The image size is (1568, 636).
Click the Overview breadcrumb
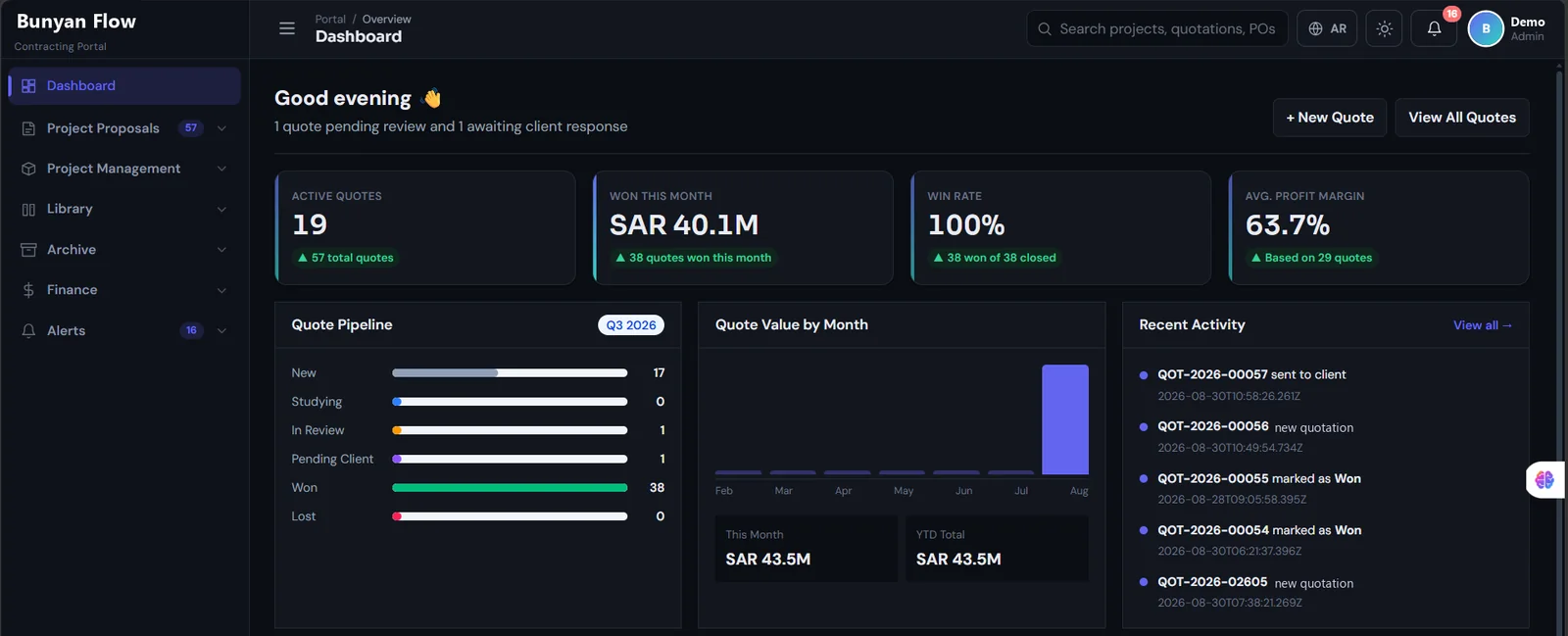(386, 20)
